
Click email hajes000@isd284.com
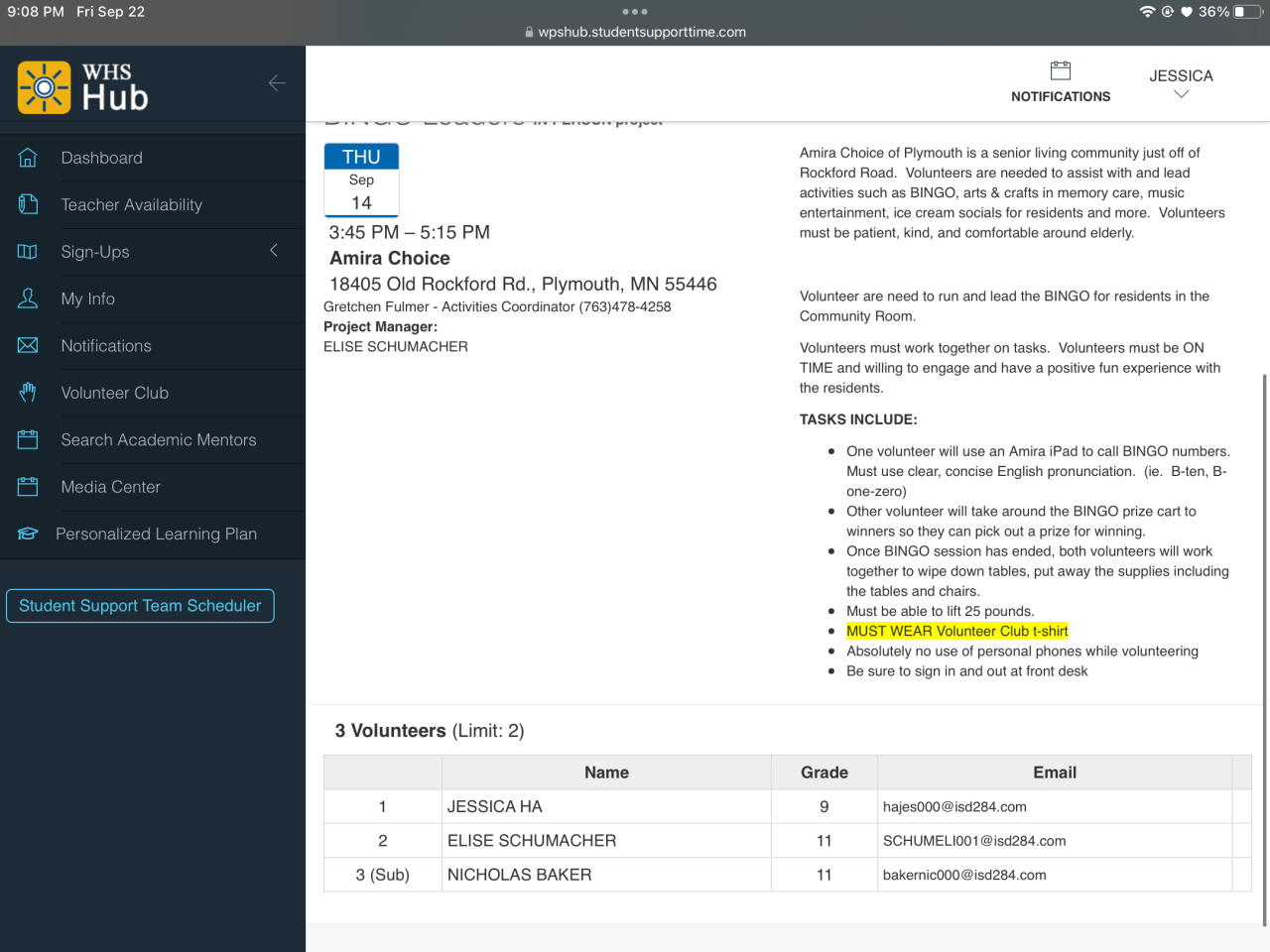click(x=954, y=807)
